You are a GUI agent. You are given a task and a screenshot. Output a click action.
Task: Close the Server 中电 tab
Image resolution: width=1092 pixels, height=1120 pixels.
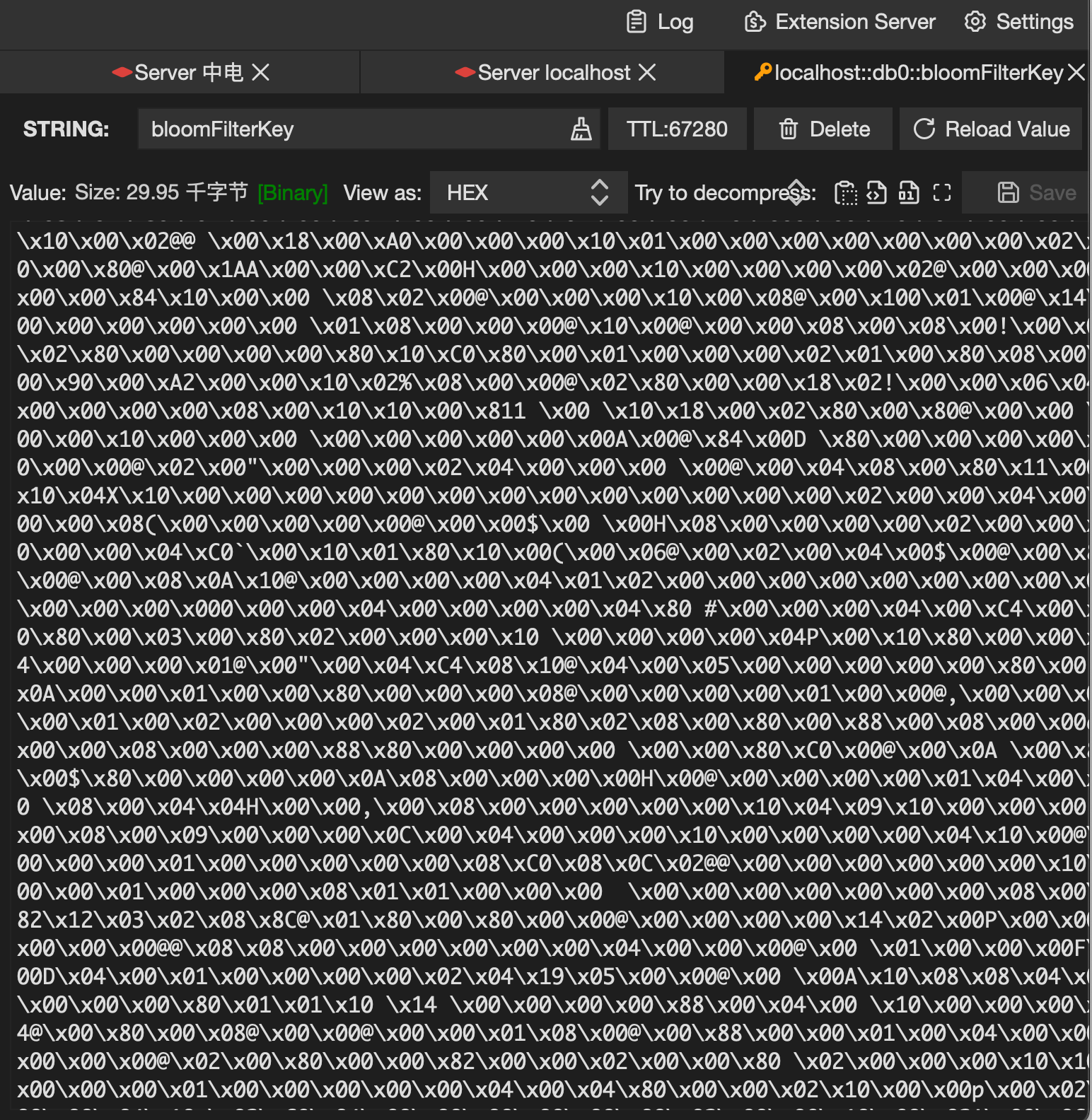pos(261,72)
